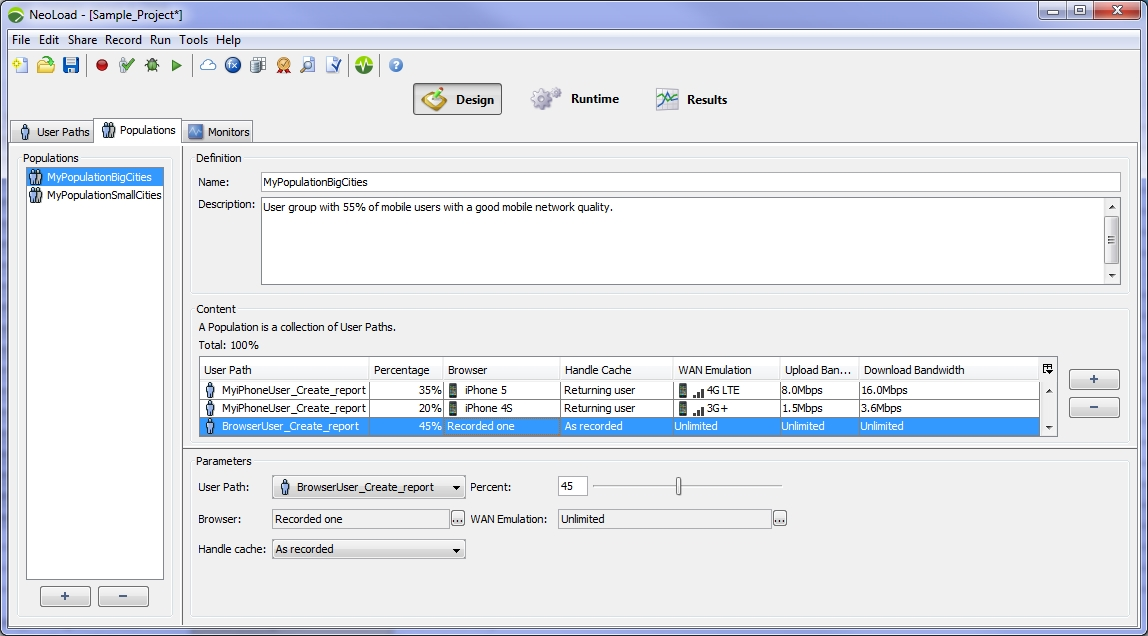
Task: Select MyPopulationSmallCities in the Populations list
Action: click(103, 196)
